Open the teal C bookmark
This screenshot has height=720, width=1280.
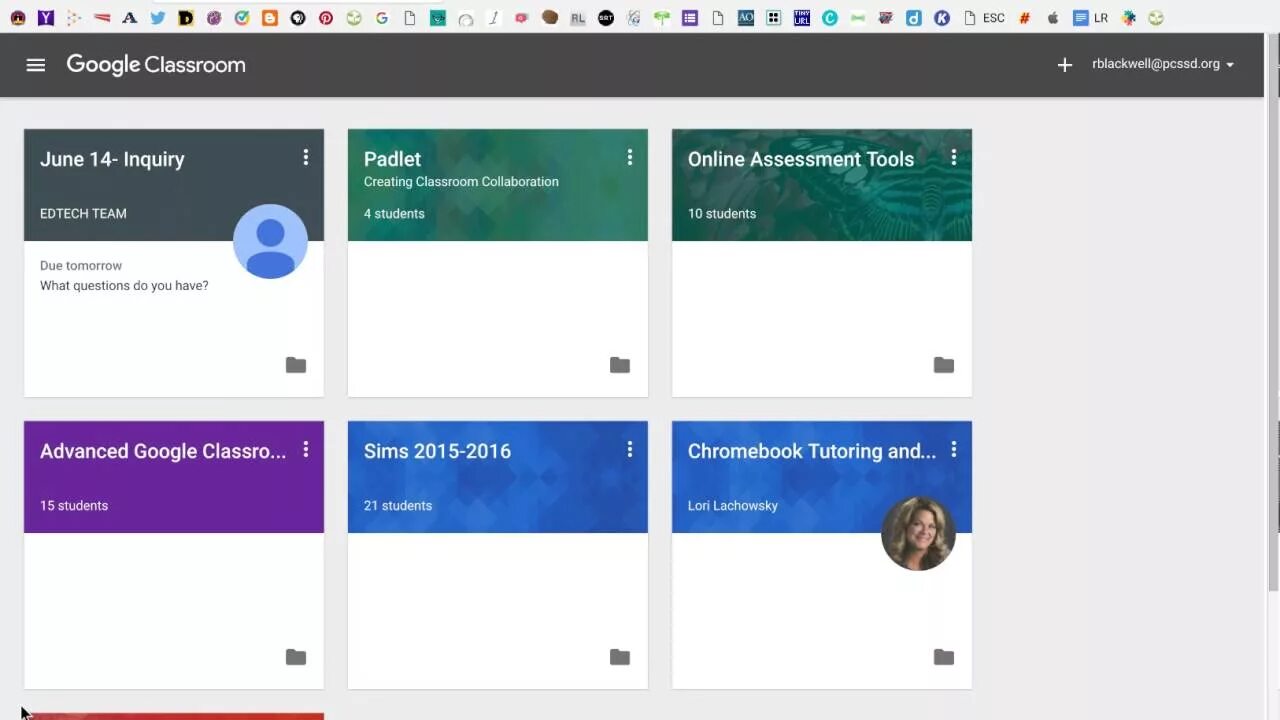click(x=829, y=17)
